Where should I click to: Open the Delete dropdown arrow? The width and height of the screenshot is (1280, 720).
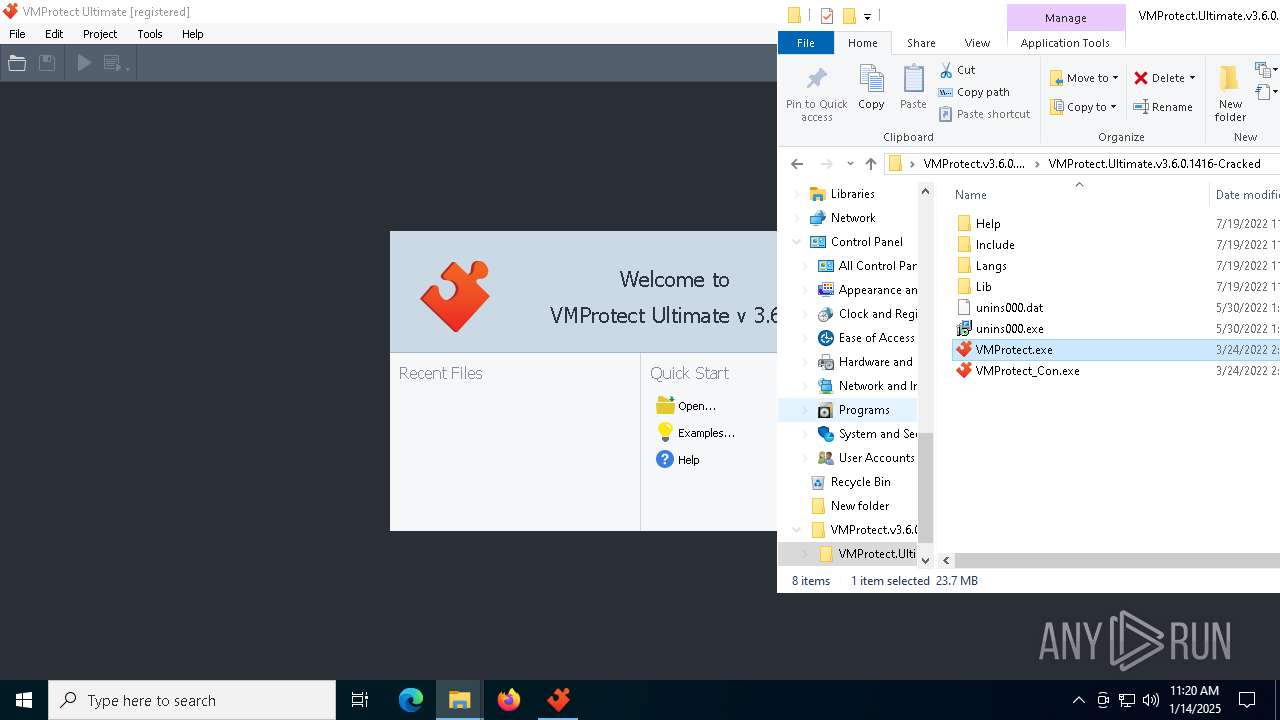pyautogui.click(x=1192, y=78)
